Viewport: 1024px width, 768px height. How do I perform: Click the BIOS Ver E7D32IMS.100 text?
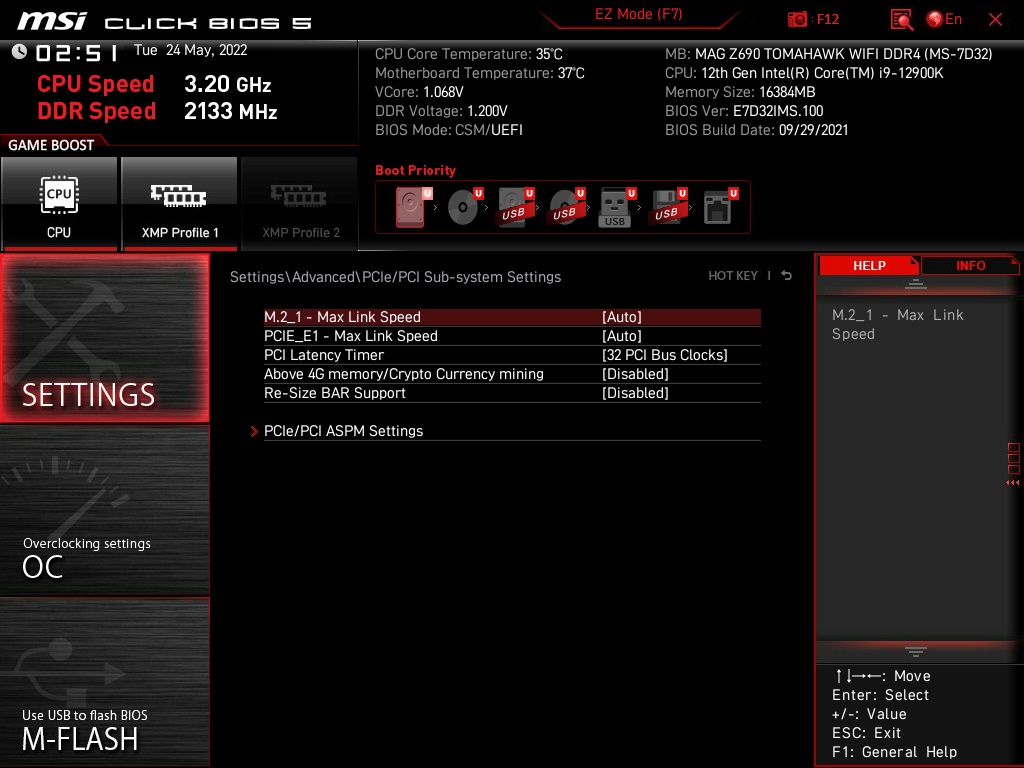pyautogui.click(x=744, y=111)
